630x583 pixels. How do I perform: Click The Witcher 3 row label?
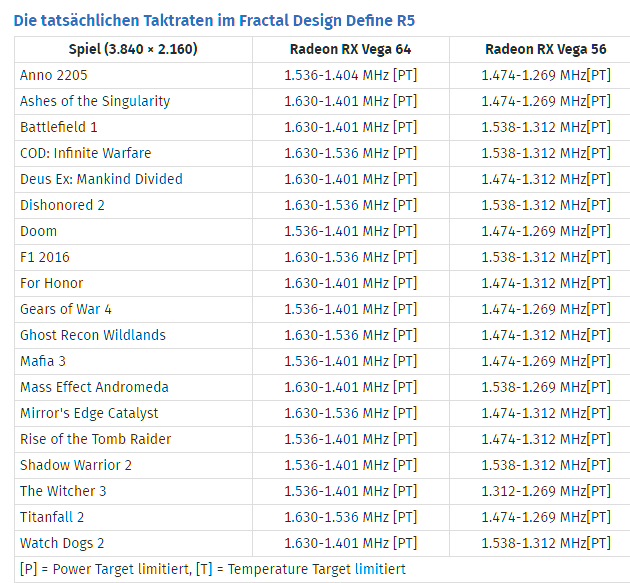[63, 491]
